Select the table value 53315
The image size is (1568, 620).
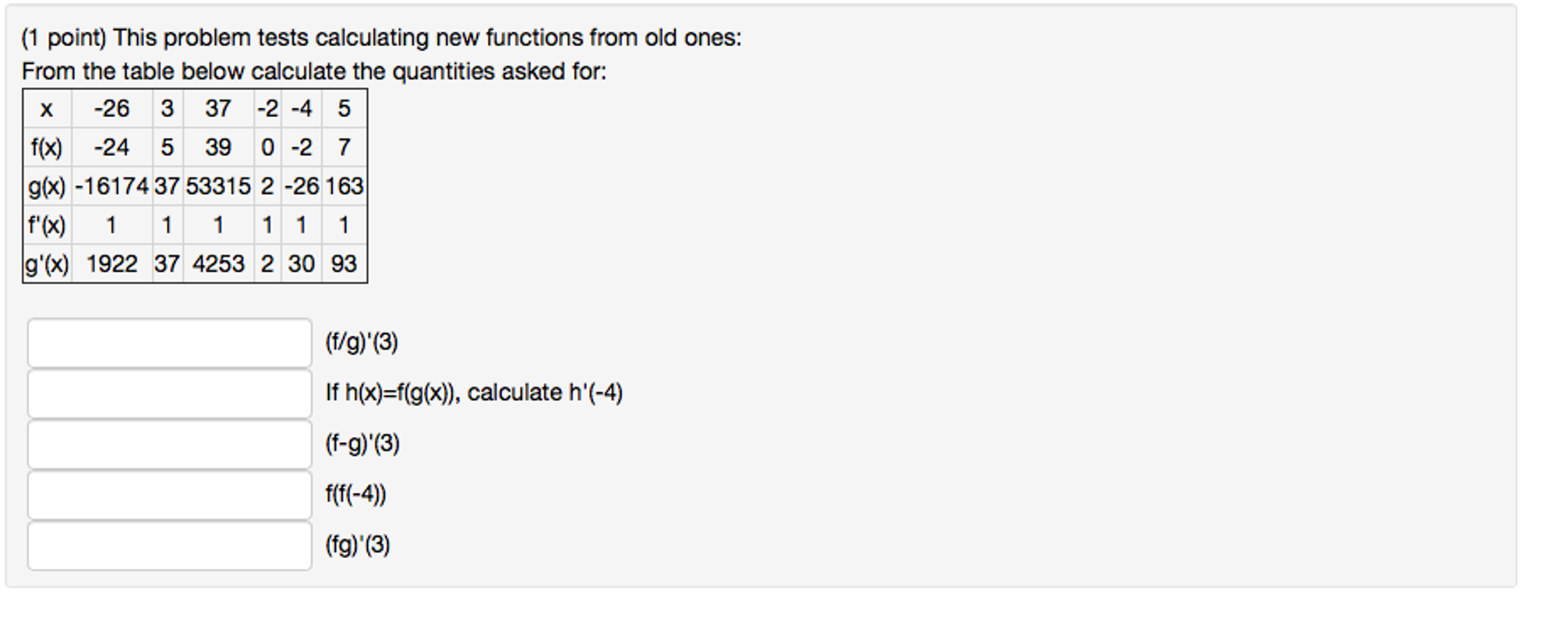point(218,185)
